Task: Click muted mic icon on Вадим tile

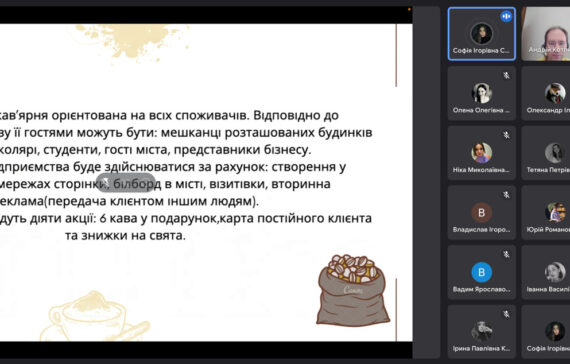Action: pyautogui.click(x=506, y=255)
